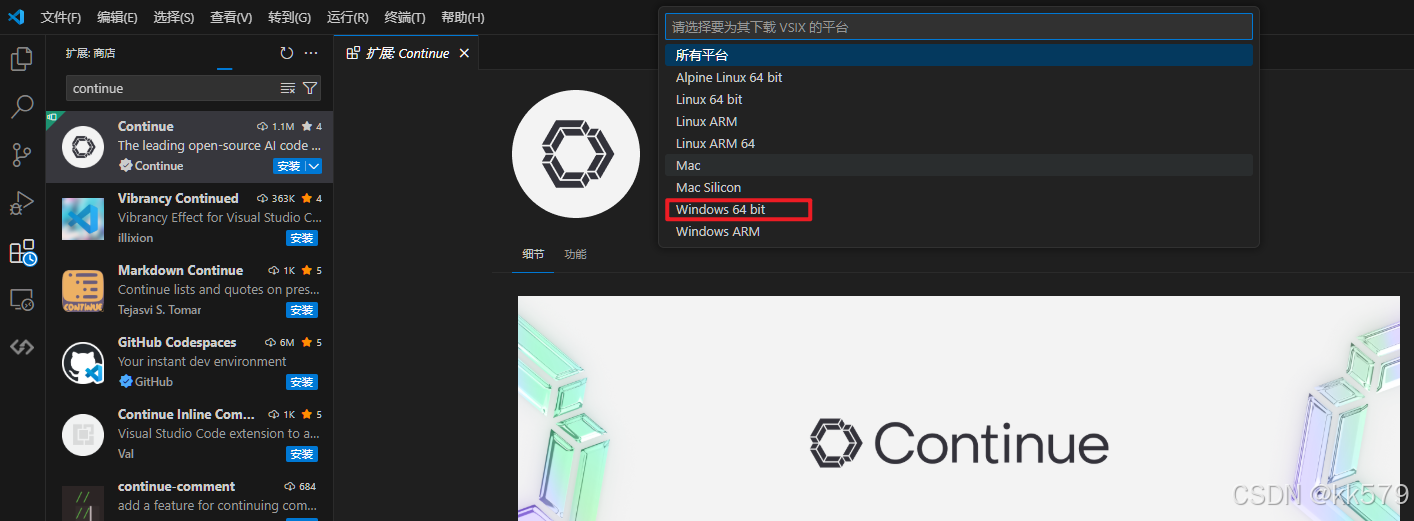The height and width of the screenshot is (521, 1414).
Task: Select the 扩展: Continue editor tab
Action: (x=407, y=53)
